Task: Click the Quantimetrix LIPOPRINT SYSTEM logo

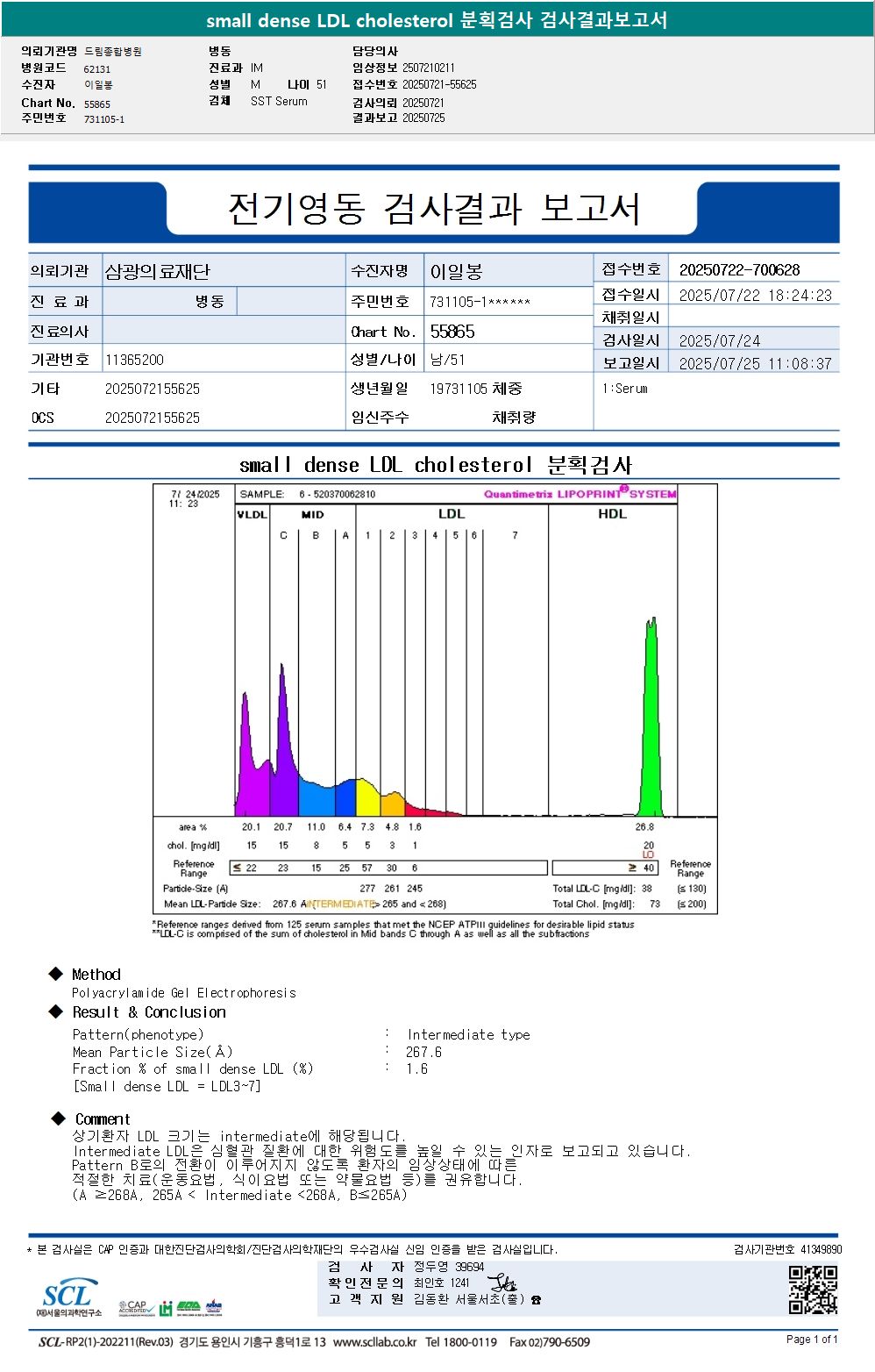Action: click(580, 493)
